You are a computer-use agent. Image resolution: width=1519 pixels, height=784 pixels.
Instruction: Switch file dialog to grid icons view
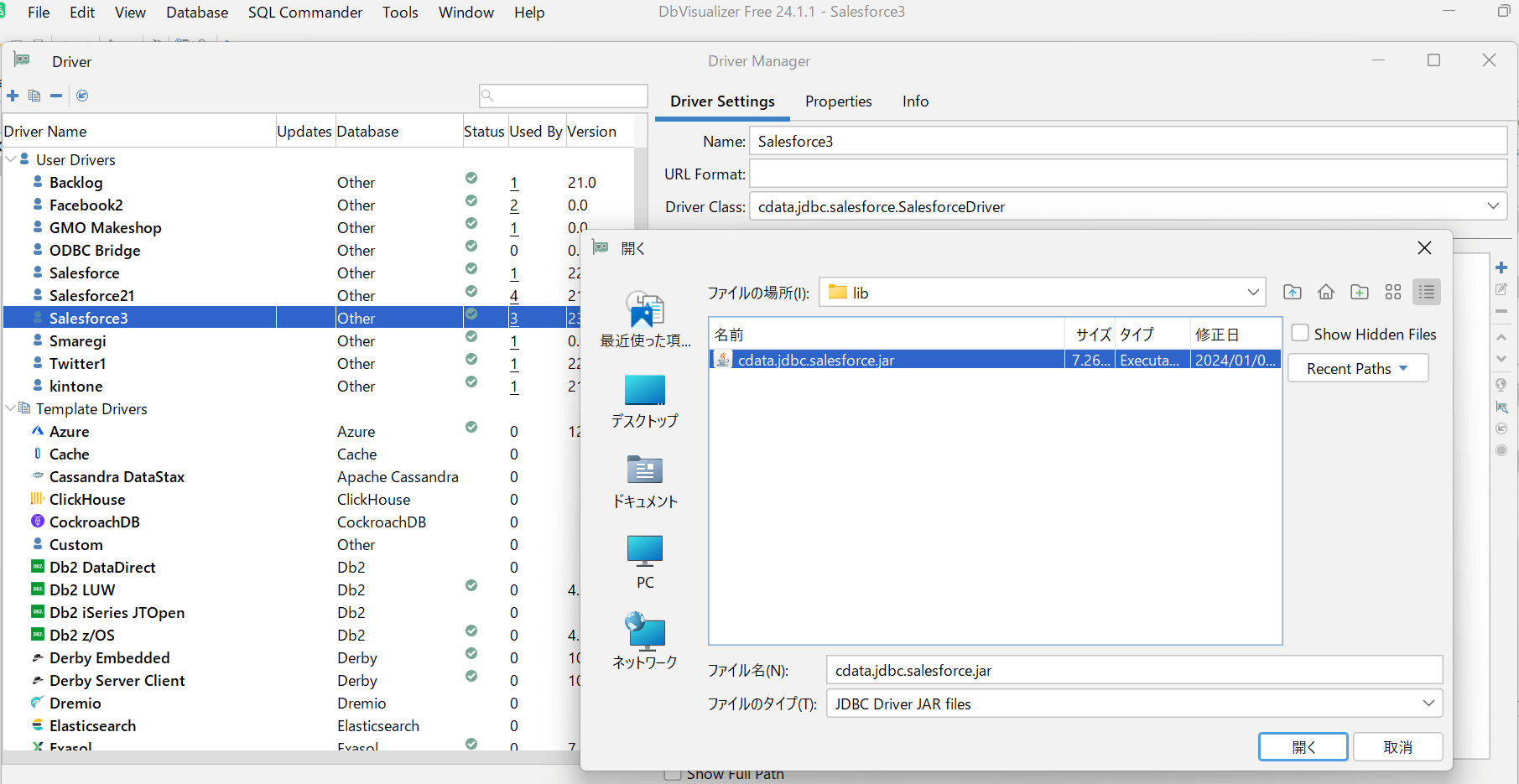pyautogui.click(x=1392, y=292)
